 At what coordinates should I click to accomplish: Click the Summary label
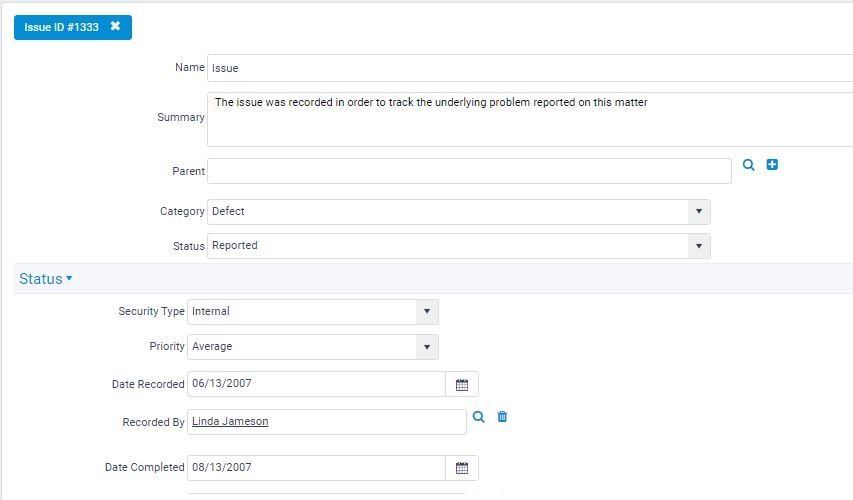pyautogui.click(x=181, y=117)
